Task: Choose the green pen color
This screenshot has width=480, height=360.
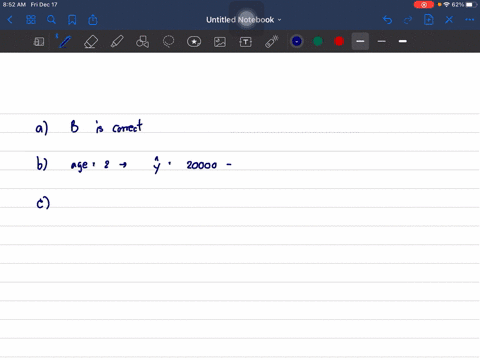Action: (x=318, y=41)
